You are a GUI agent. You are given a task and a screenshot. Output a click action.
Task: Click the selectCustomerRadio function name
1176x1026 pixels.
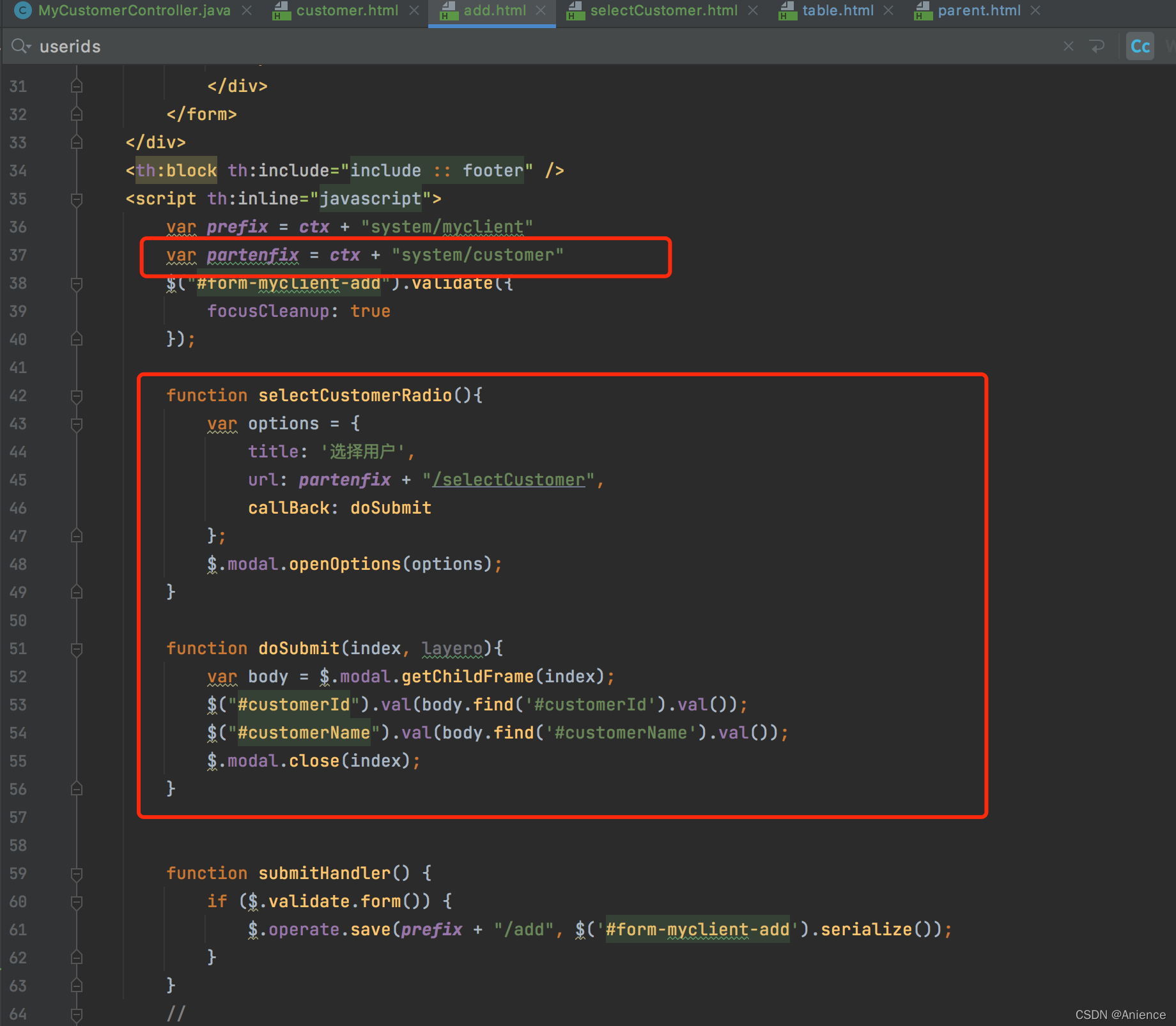[x=355, y=395]
